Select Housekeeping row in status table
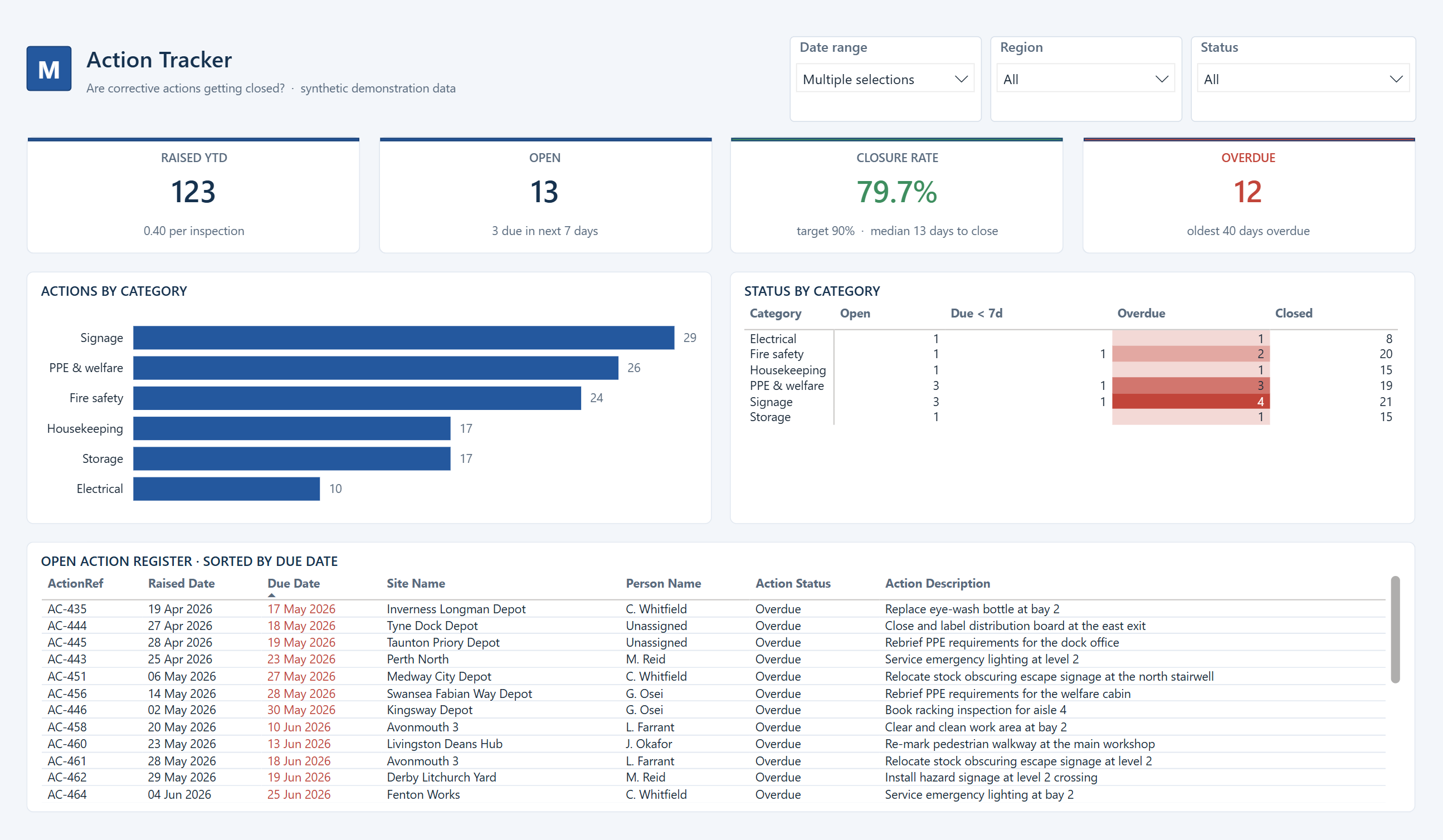The height and width of the screenshot is (840, 1443). click(1071, 370)
